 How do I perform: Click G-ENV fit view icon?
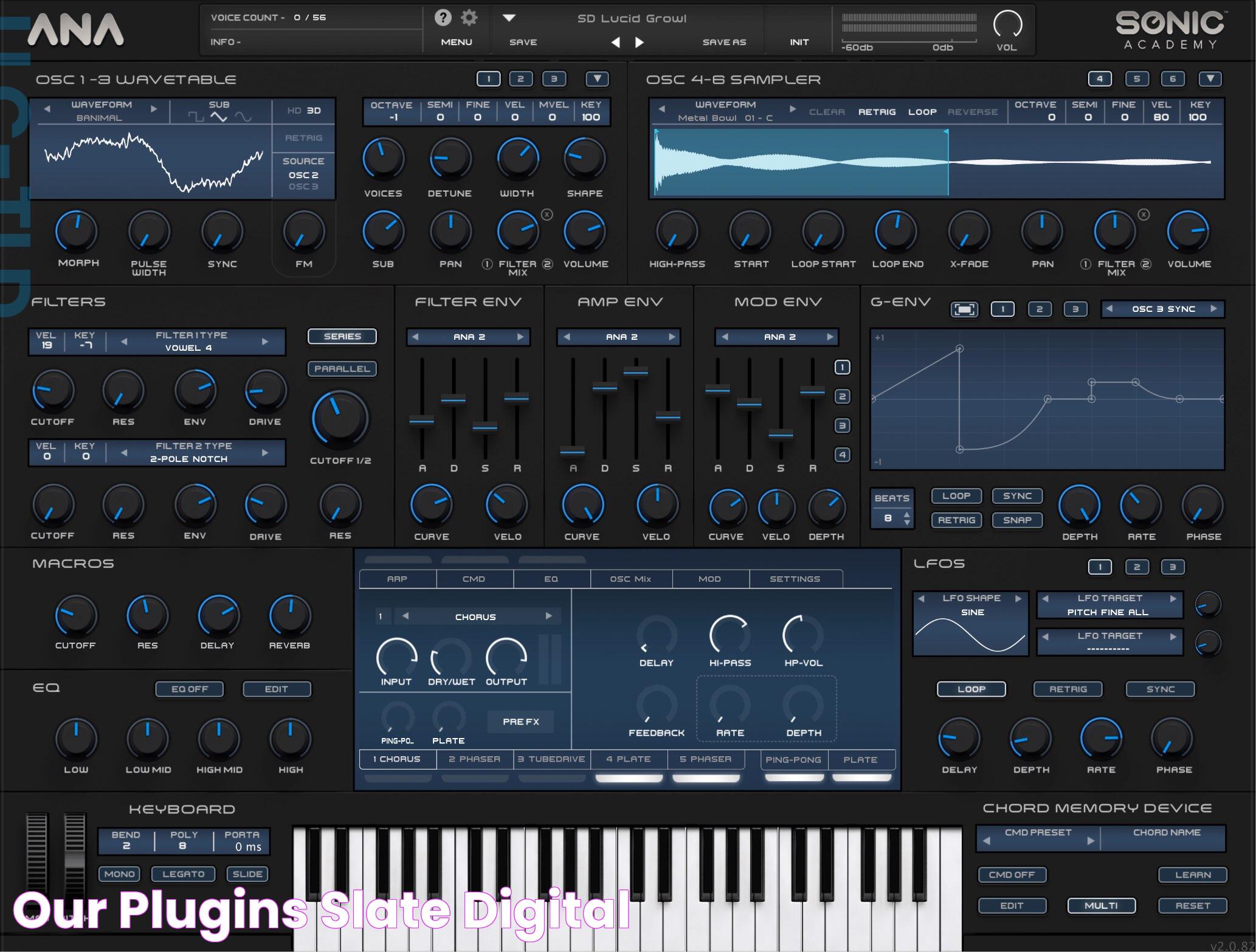point(964,309)
